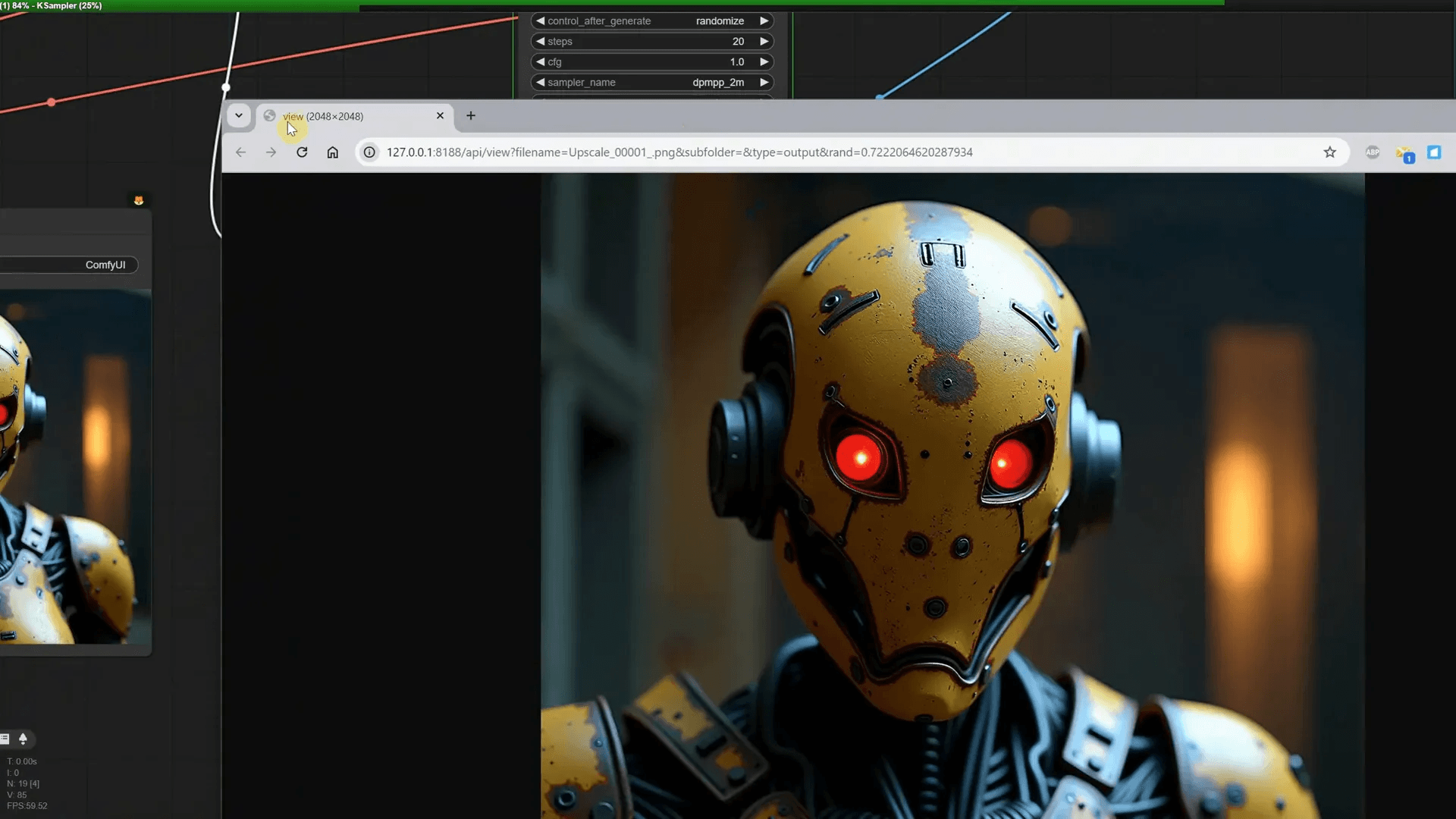
Task: Go to browser home page
Action: pyautogui.click(x=332, y=152)
